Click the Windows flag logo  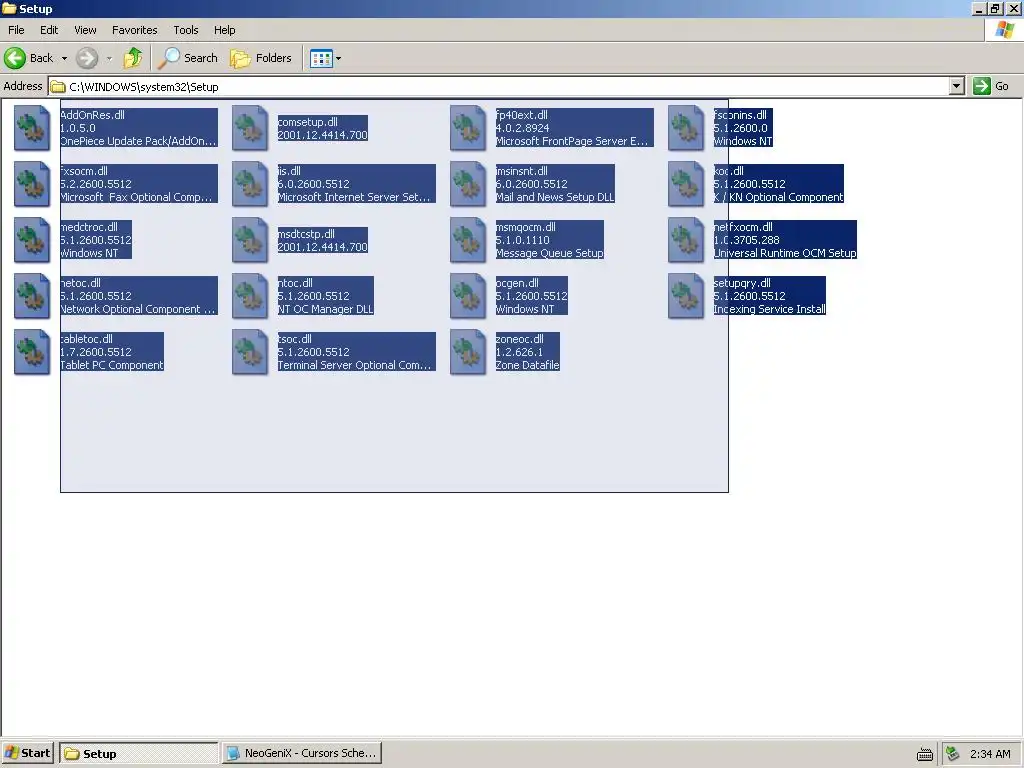(1004, 30)
